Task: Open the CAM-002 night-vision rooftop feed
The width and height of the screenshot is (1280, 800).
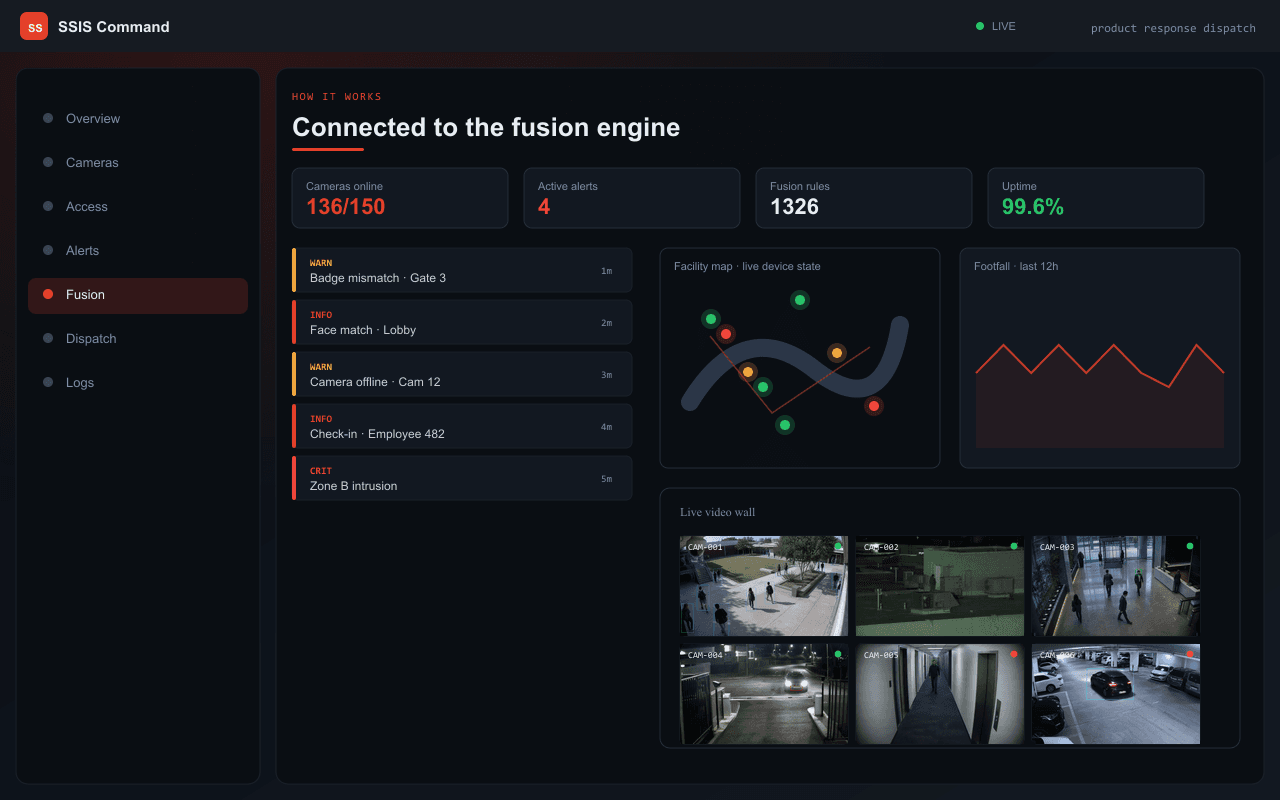Action: coord(940,586)
